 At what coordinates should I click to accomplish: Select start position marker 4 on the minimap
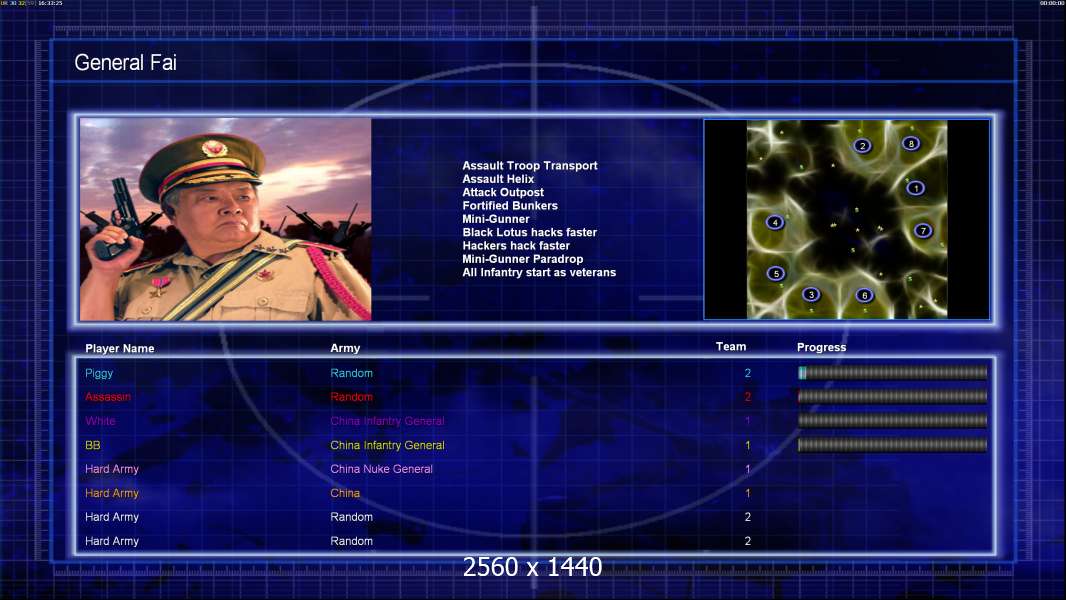tap(774, 222)
